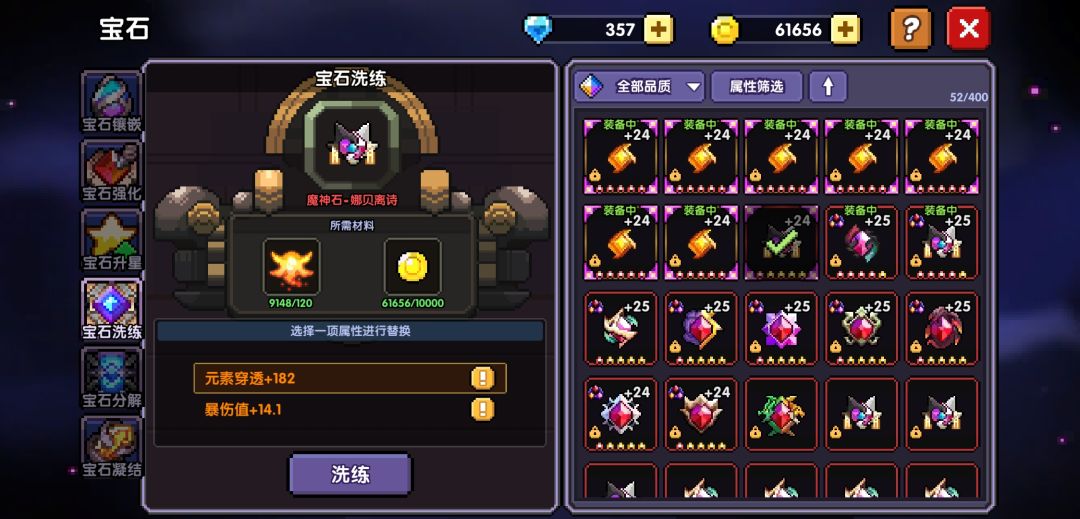This screenshot has height=519, width=1080.
Task: Select the first equipped +24 orange gem
Action: pos(621,156)
